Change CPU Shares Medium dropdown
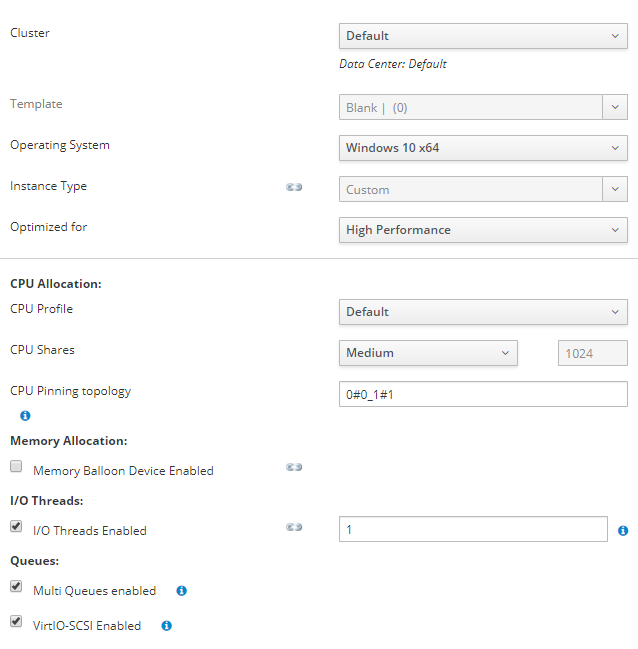Image resolution: width=638 pixels, height=649 pixels. (x=428, y=353)
